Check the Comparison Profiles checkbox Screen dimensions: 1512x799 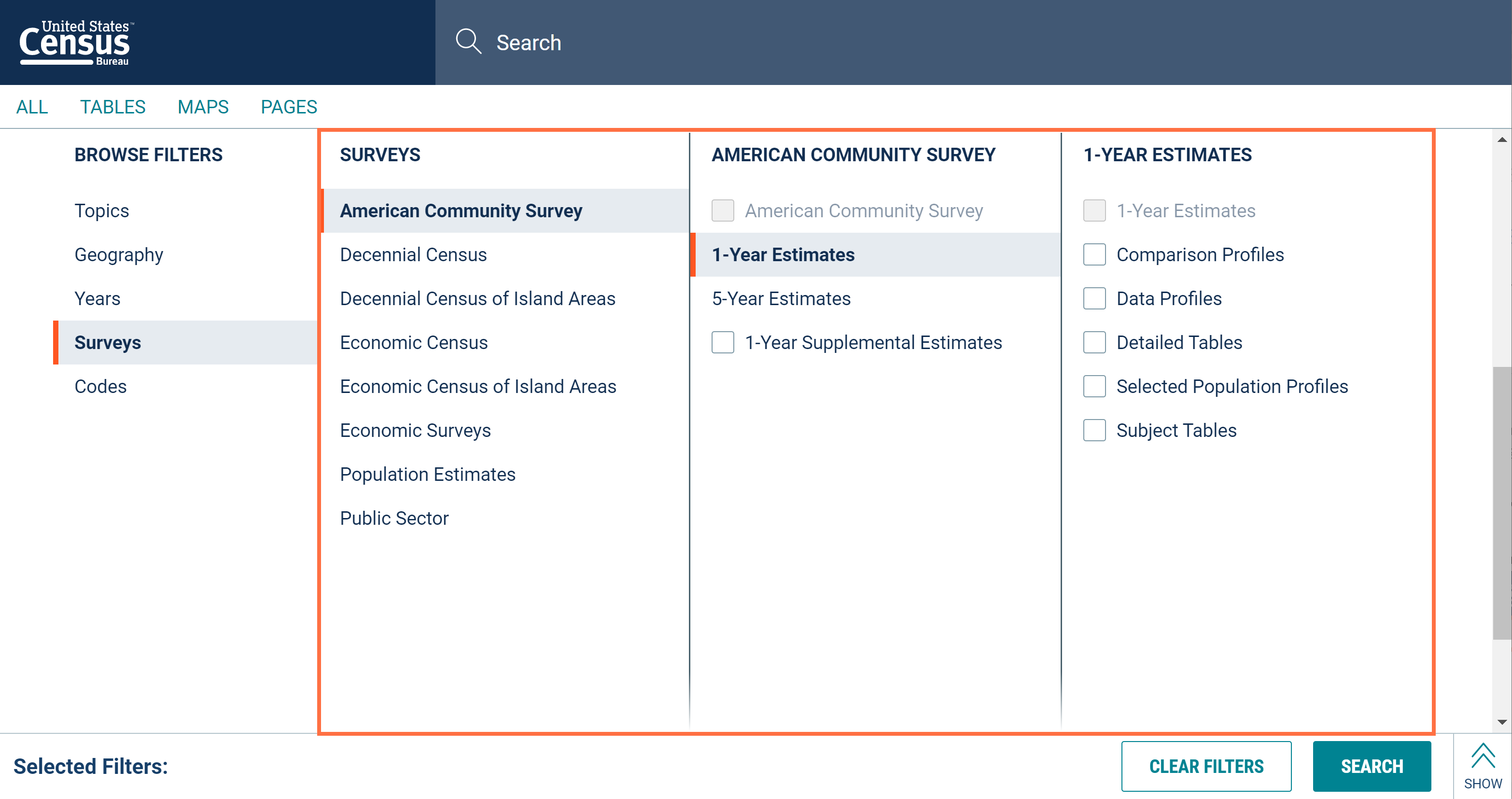[1094, 255]
